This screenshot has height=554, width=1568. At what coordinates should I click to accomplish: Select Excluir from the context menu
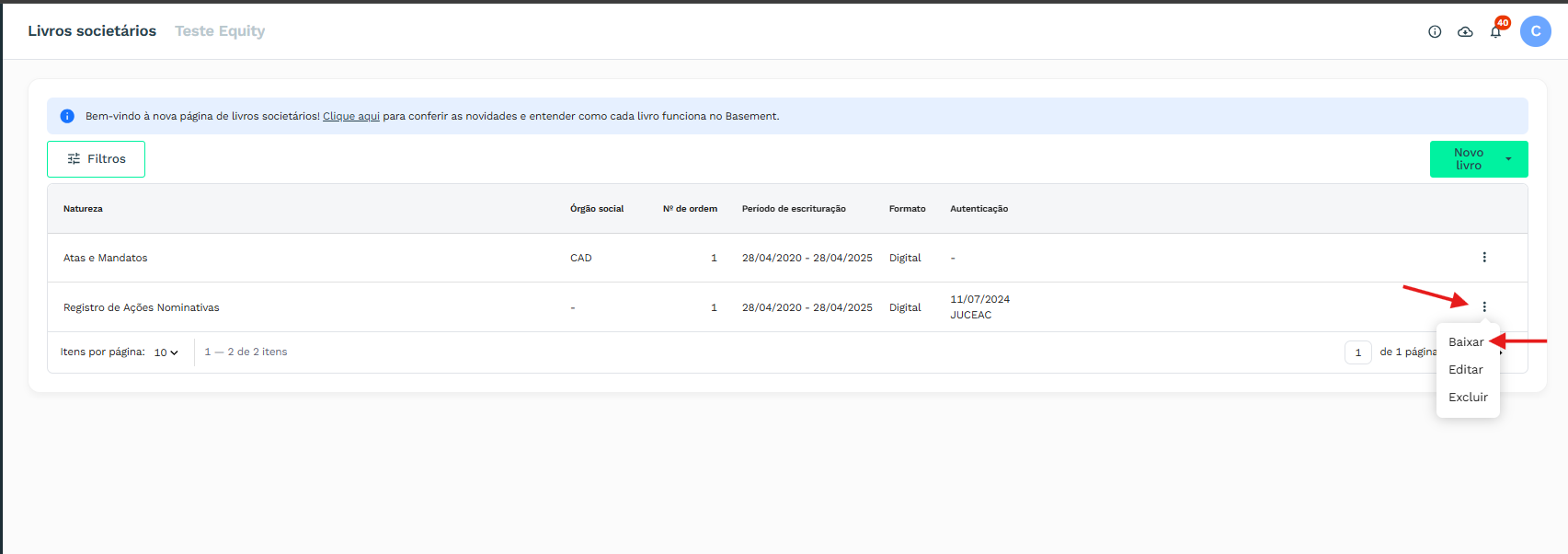(x=1467, y=398)
